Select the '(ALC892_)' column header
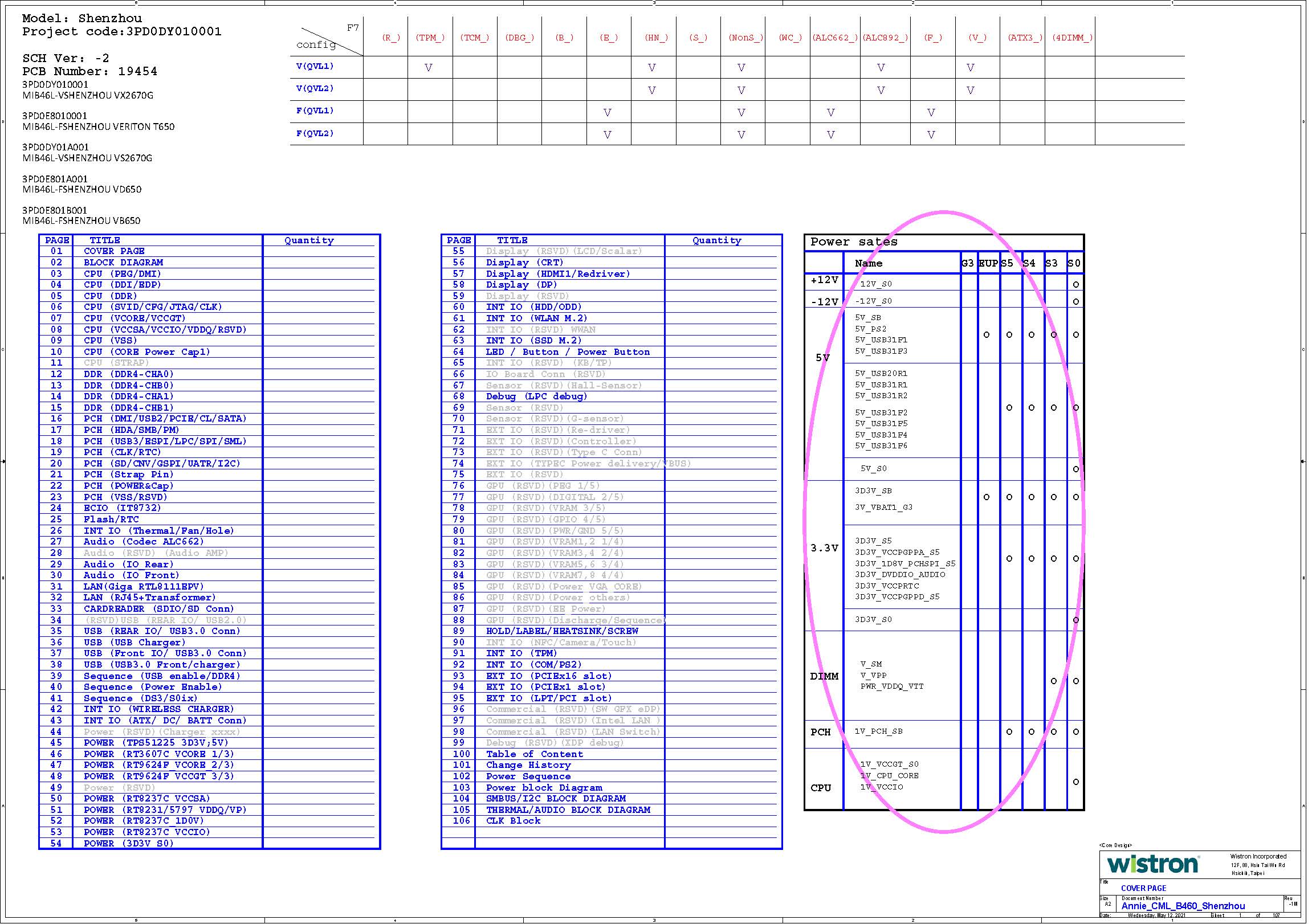Image resolution: width=1312 pixels, height=924 pixels. 887,38
